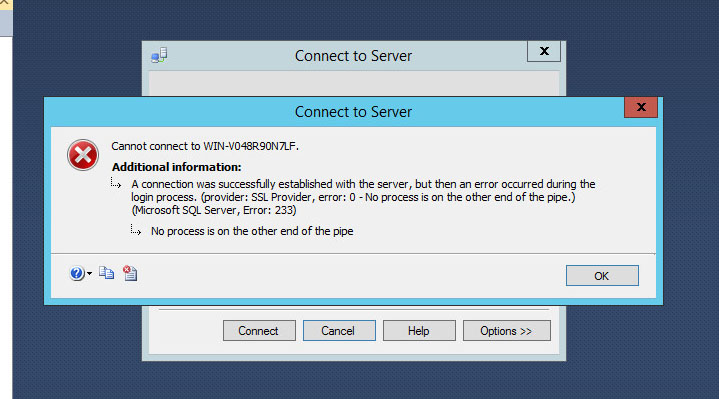Close the error dialog with red X
The image size is (719, 399).
[x=641, y=107]
